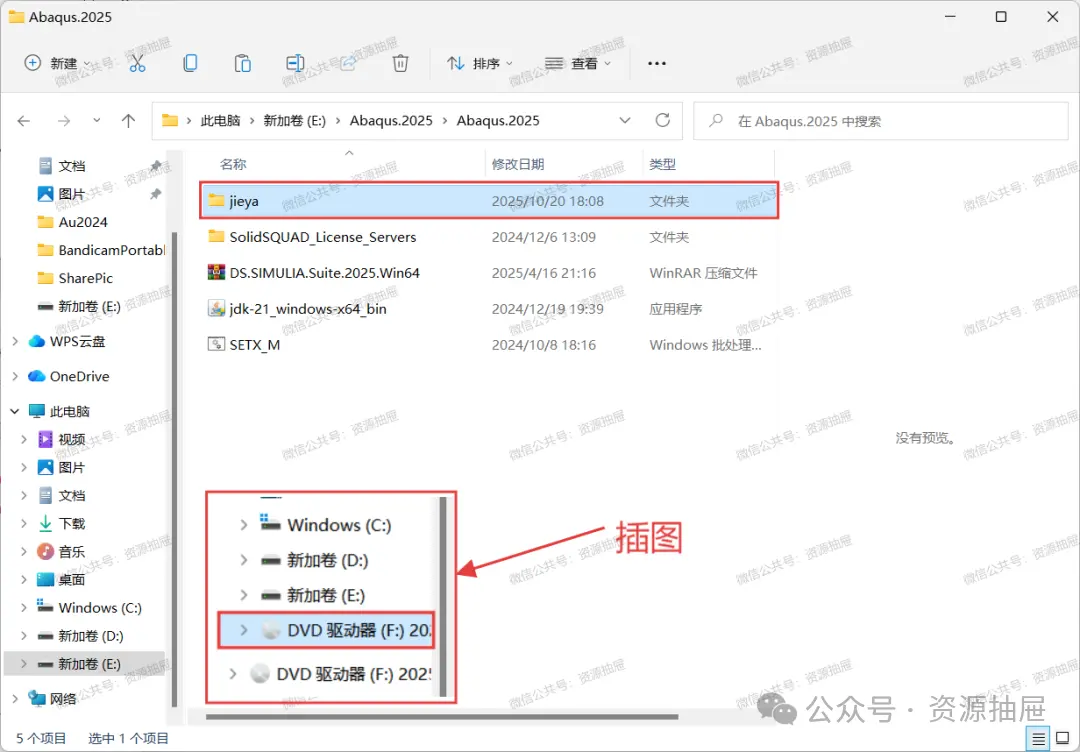
Task: Switch to large icons view in status bar
Action: (x=1063, y=738)
